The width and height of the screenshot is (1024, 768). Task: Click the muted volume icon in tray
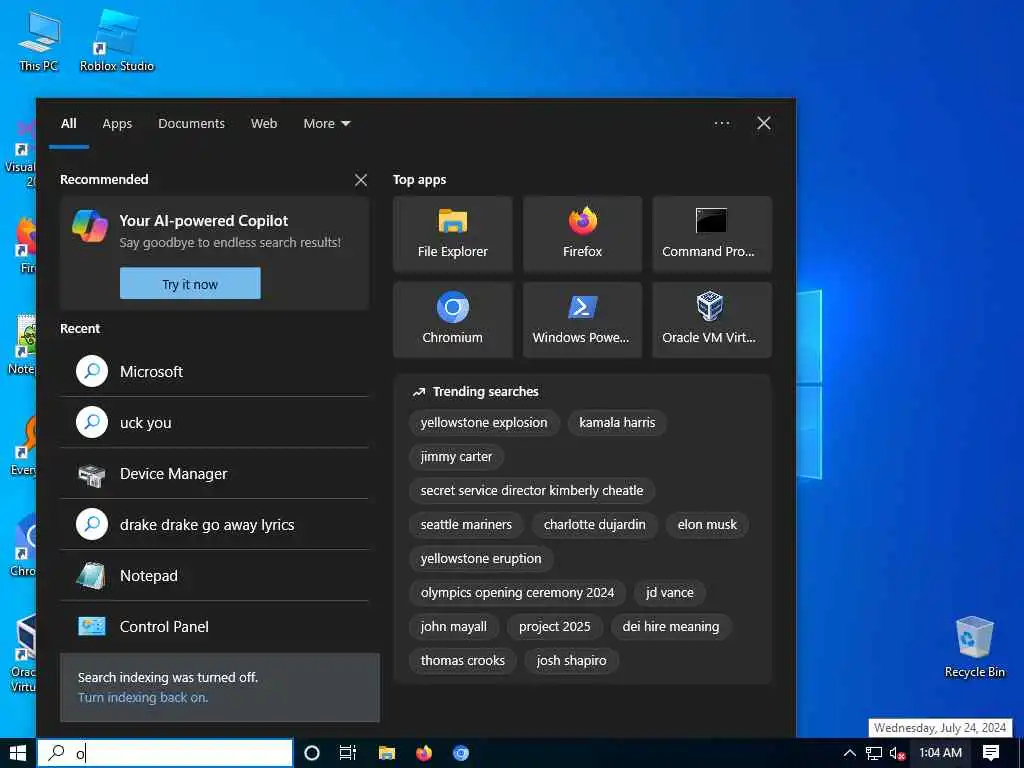(x=897, y=753)
